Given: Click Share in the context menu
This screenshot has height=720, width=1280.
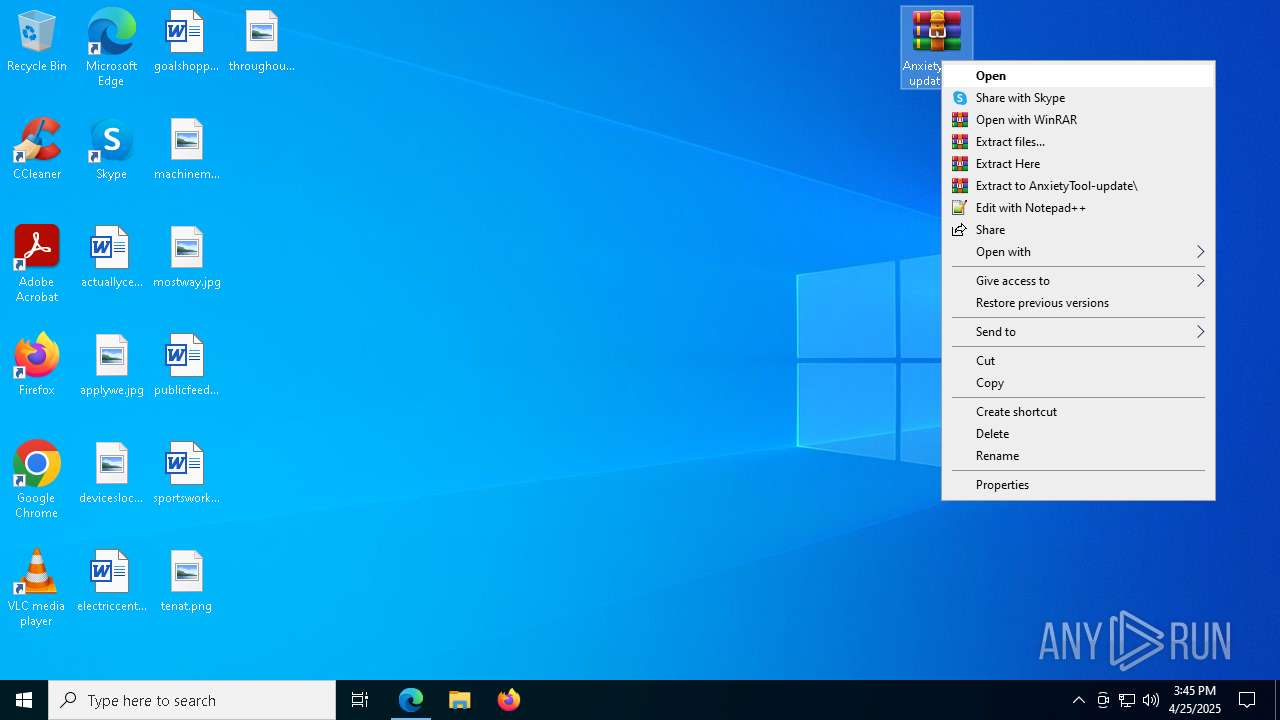Looking at the screenshot, I should (1078, 230).
